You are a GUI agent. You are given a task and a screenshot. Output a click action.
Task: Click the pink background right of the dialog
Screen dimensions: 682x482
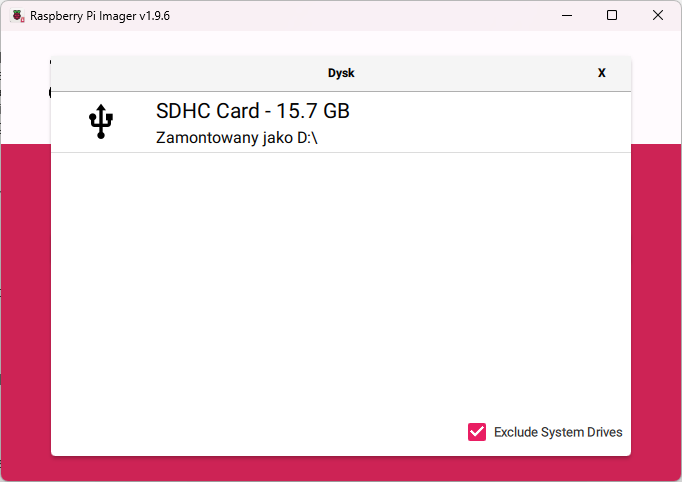click(656, 300)
